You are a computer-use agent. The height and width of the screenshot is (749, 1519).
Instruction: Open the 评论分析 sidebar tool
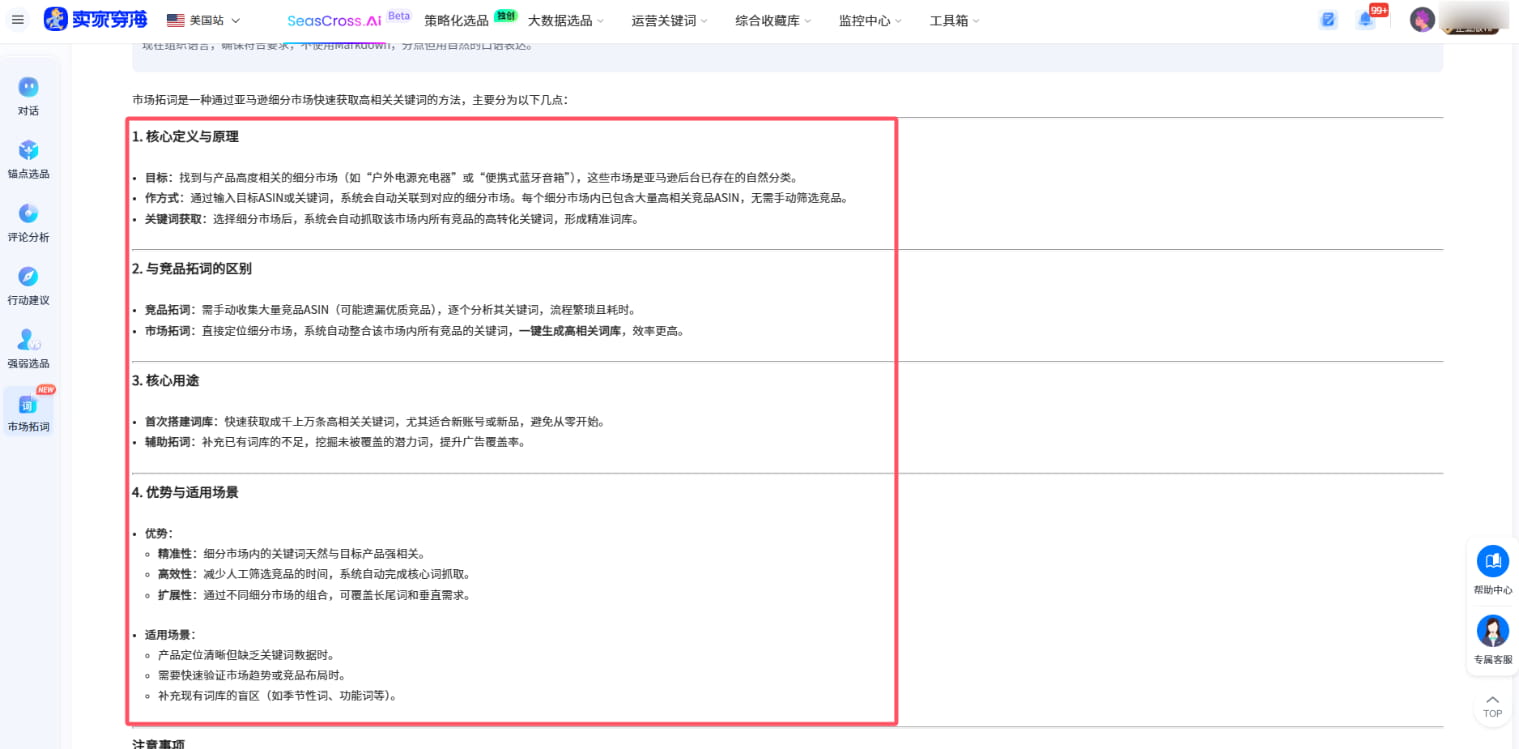pos(29,222)
